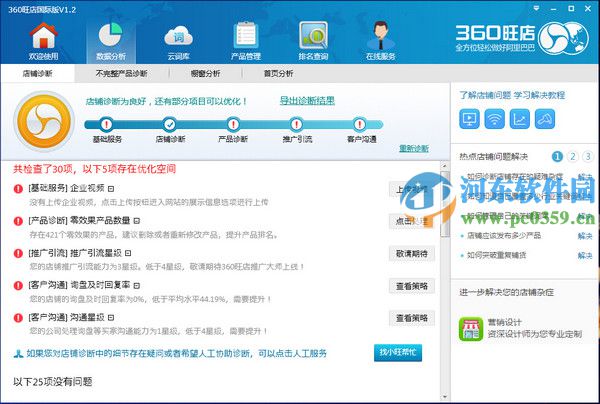Click 查看策略 for 沟通星级
The width and height of the screenshot is (600, 404).
[412, 318]
